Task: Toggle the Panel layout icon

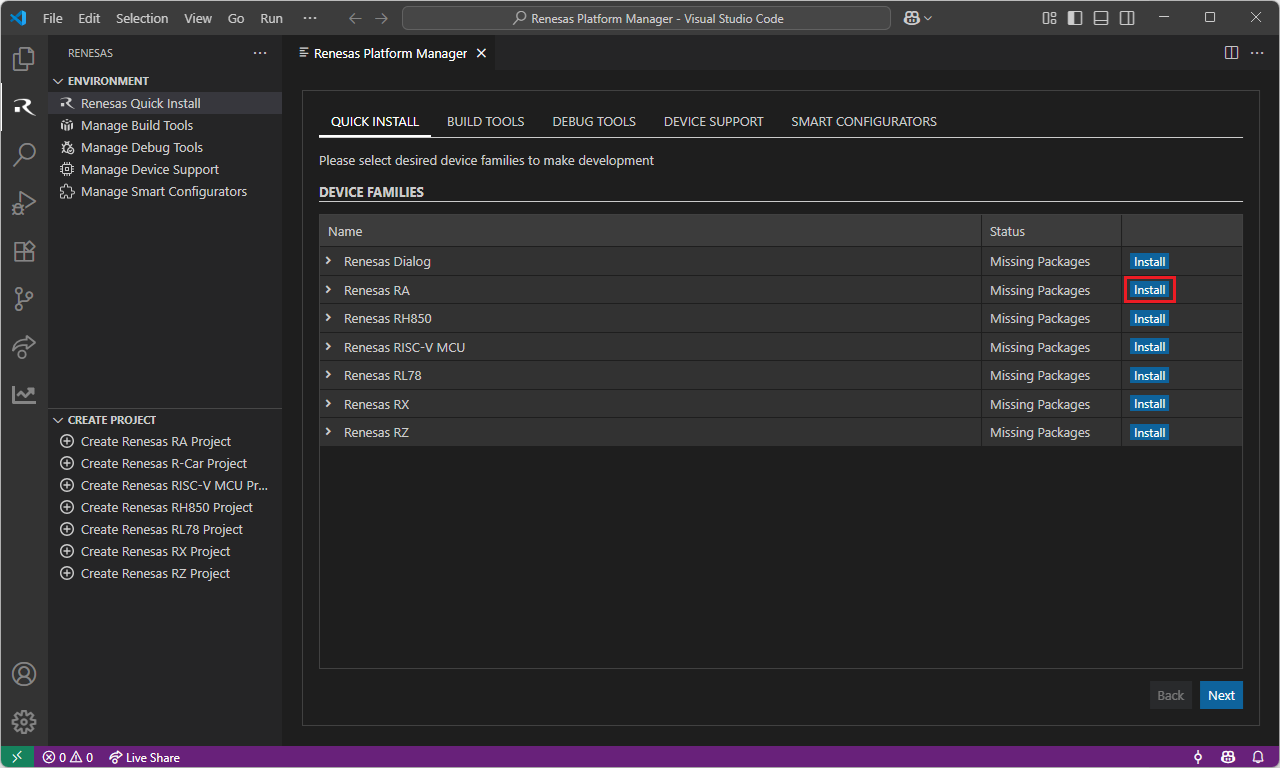Action: click(1101, 18)
